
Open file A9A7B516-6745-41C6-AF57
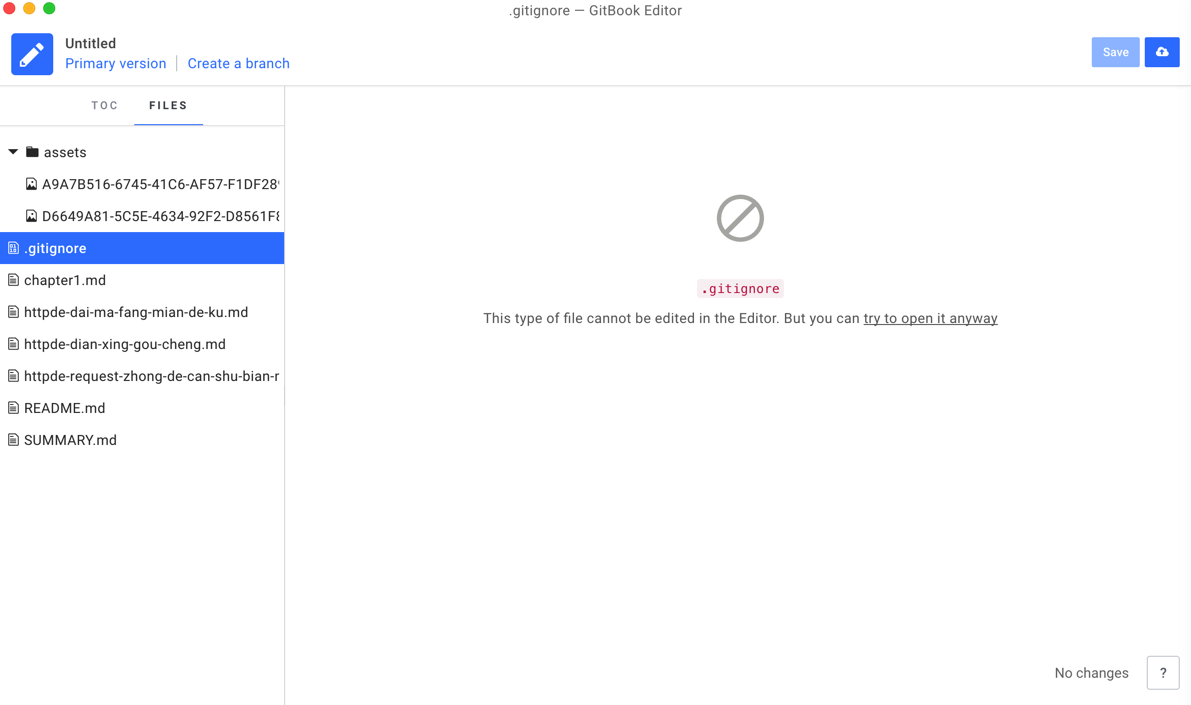coord(142,184)
